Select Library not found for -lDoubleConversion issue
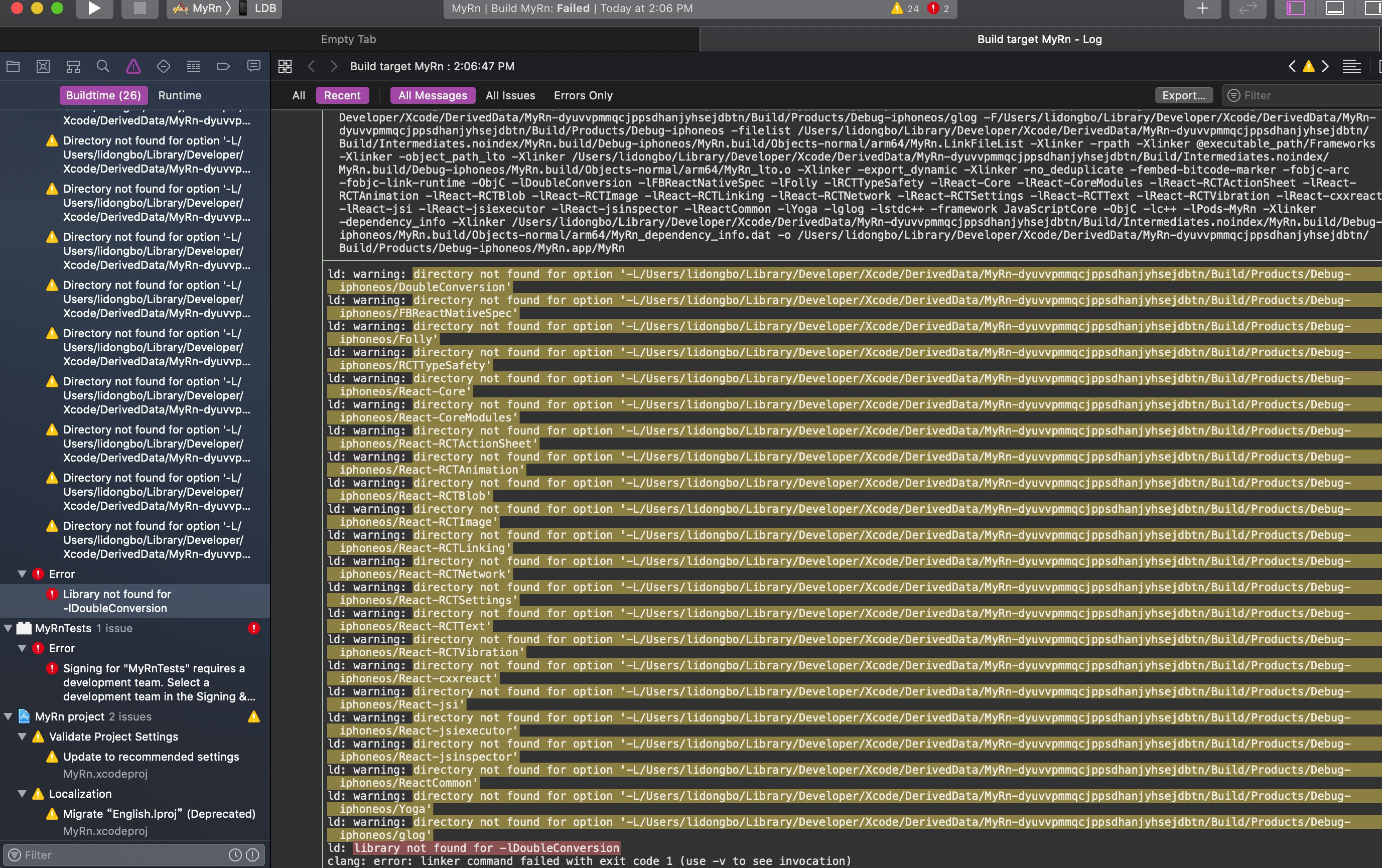 pos(135,601)
